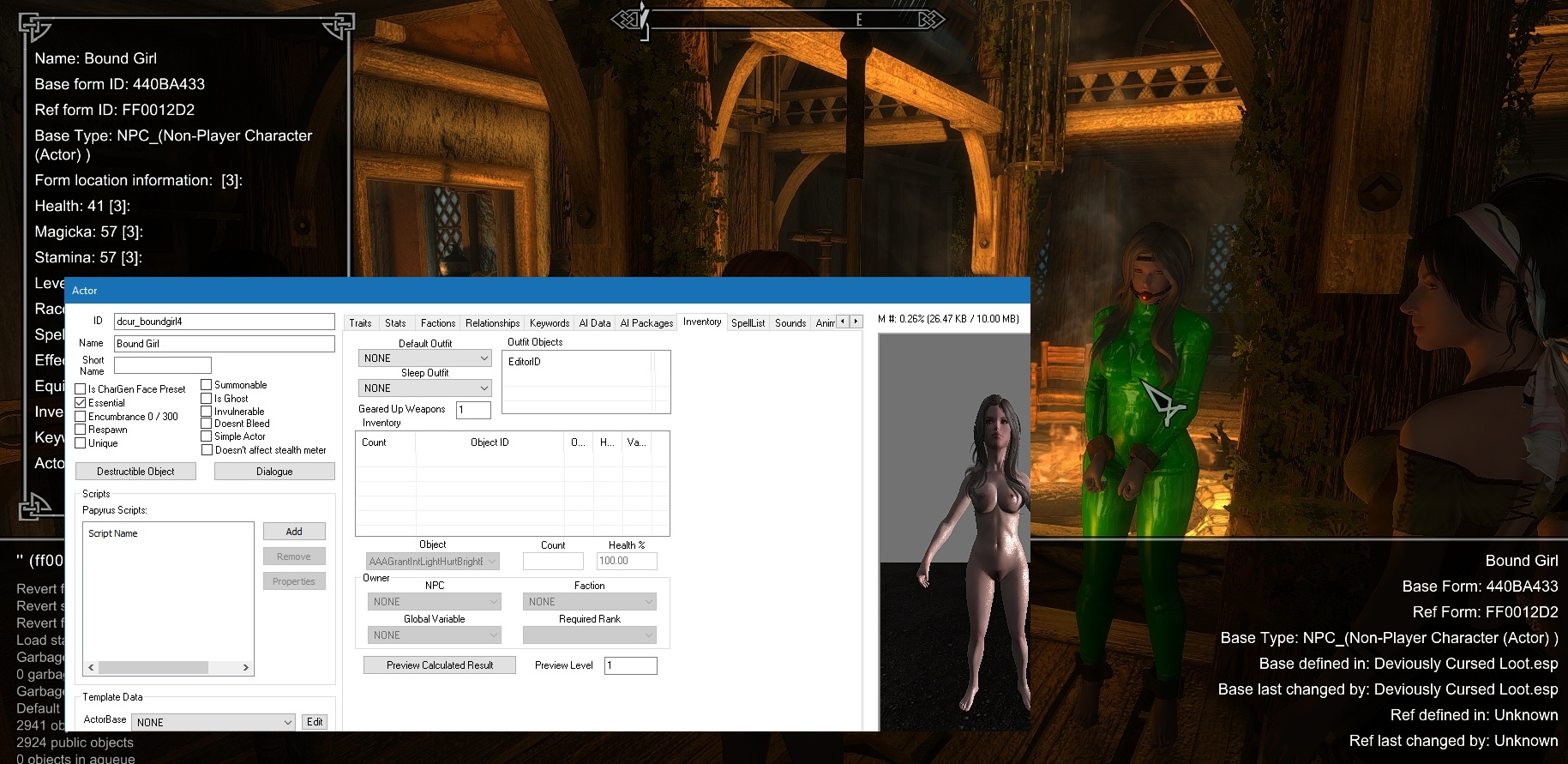This screenshot has height=764, width=1568.
Task: Click the Destructible Object button
Action: point(135,472)
